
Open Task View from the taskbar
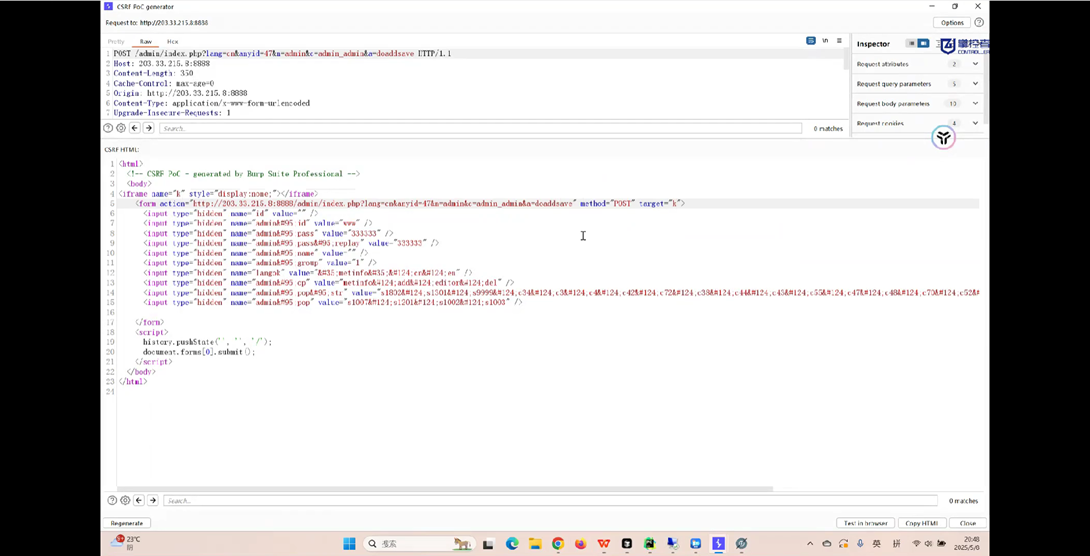[489, 543]
